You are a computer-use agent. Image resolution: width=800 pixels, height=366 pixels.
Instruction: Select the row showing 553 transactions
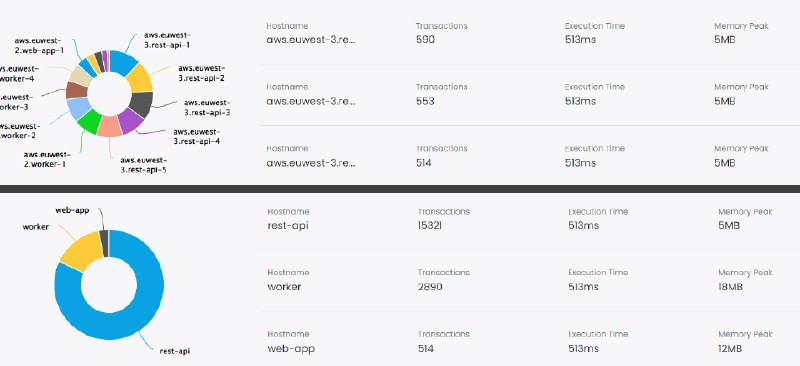[530, 94]
